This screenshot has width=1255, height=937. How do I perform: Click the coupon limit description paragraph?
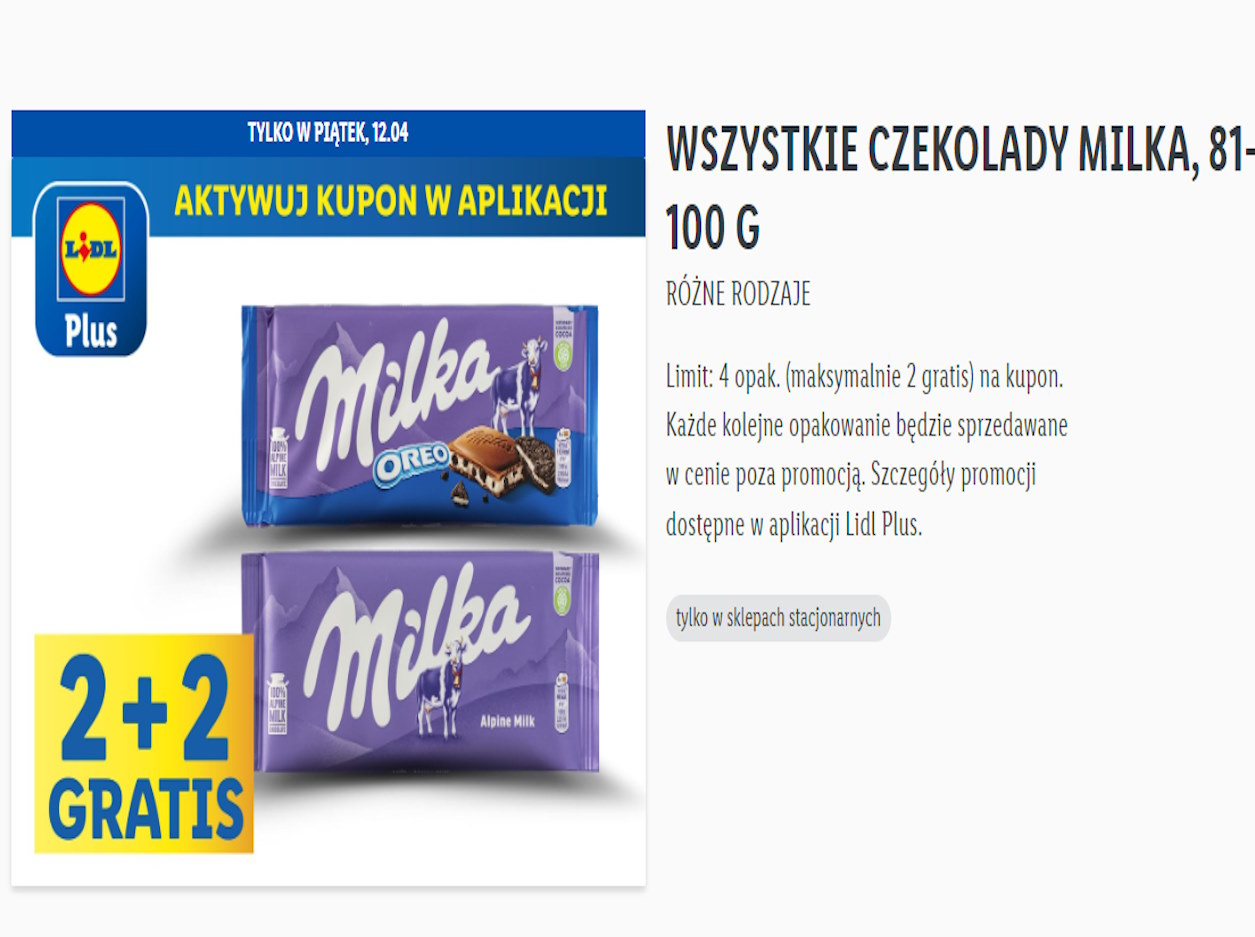coord(867,451)
